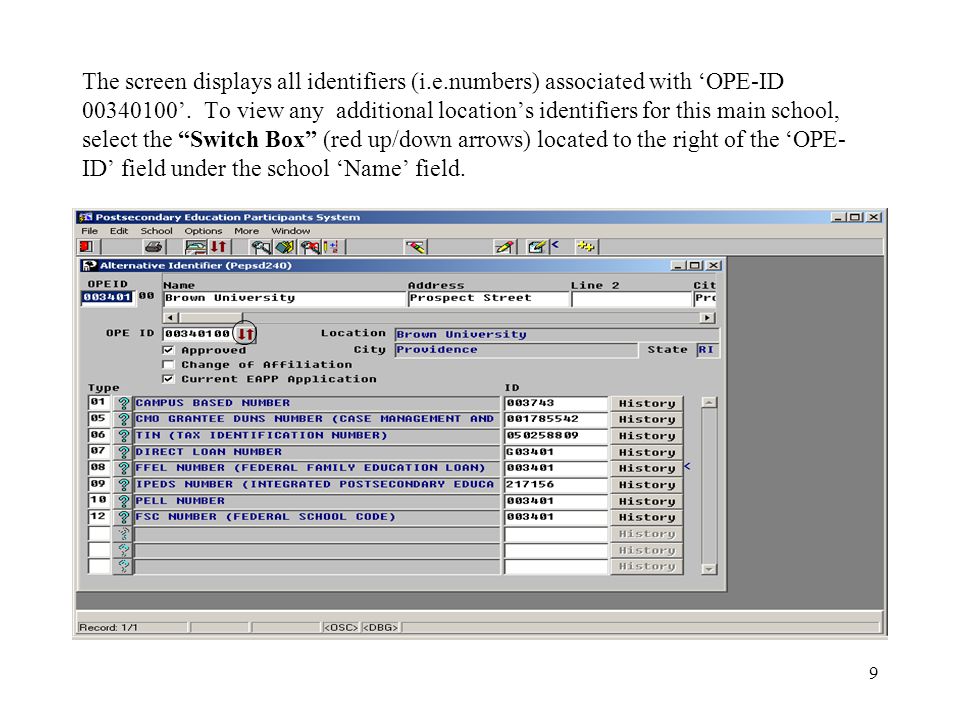
Task: Click the binoculars with red X icon
Action: pyautogui.click(x=310, y=247)
